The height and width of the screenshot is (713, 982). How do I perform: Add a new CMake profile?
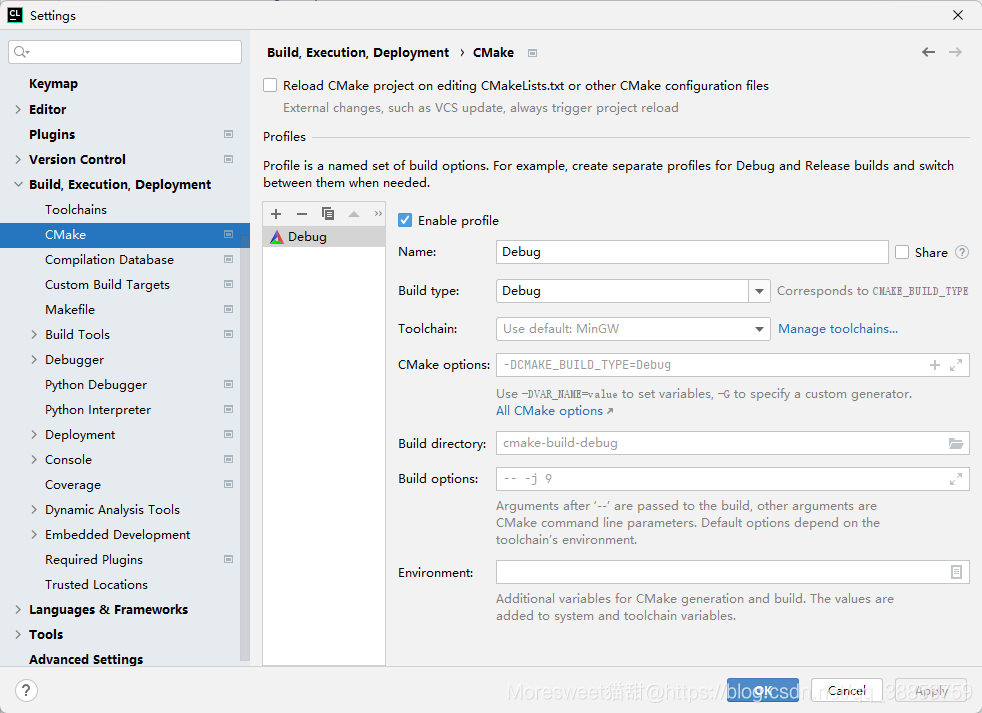click(x=276, y=214)
